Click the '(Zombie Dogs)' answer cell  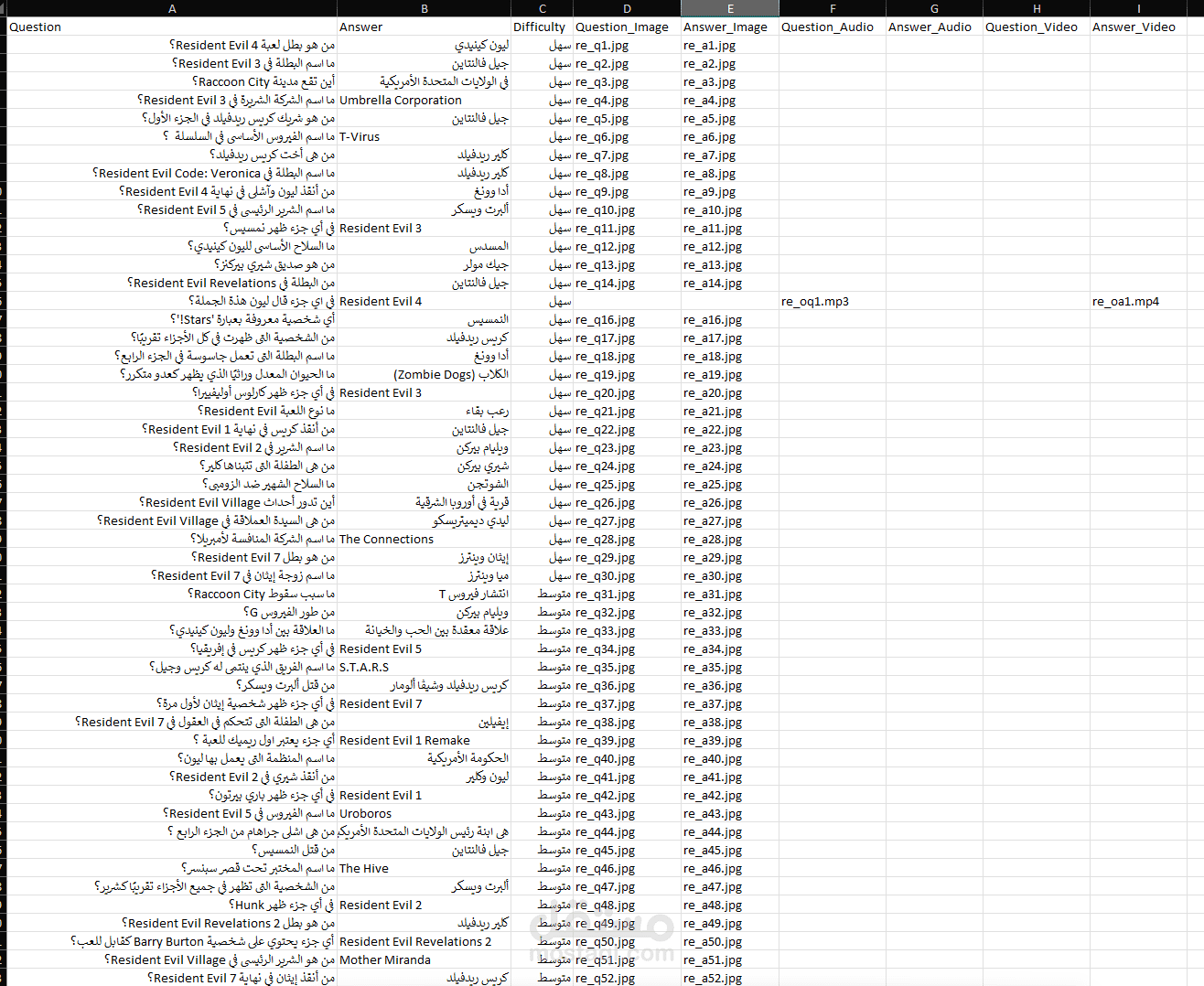(x=424, y=374)
